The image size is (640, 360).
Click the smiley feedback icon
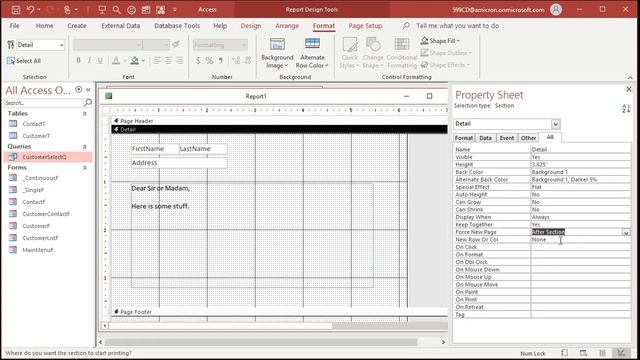tap(131, 9)
